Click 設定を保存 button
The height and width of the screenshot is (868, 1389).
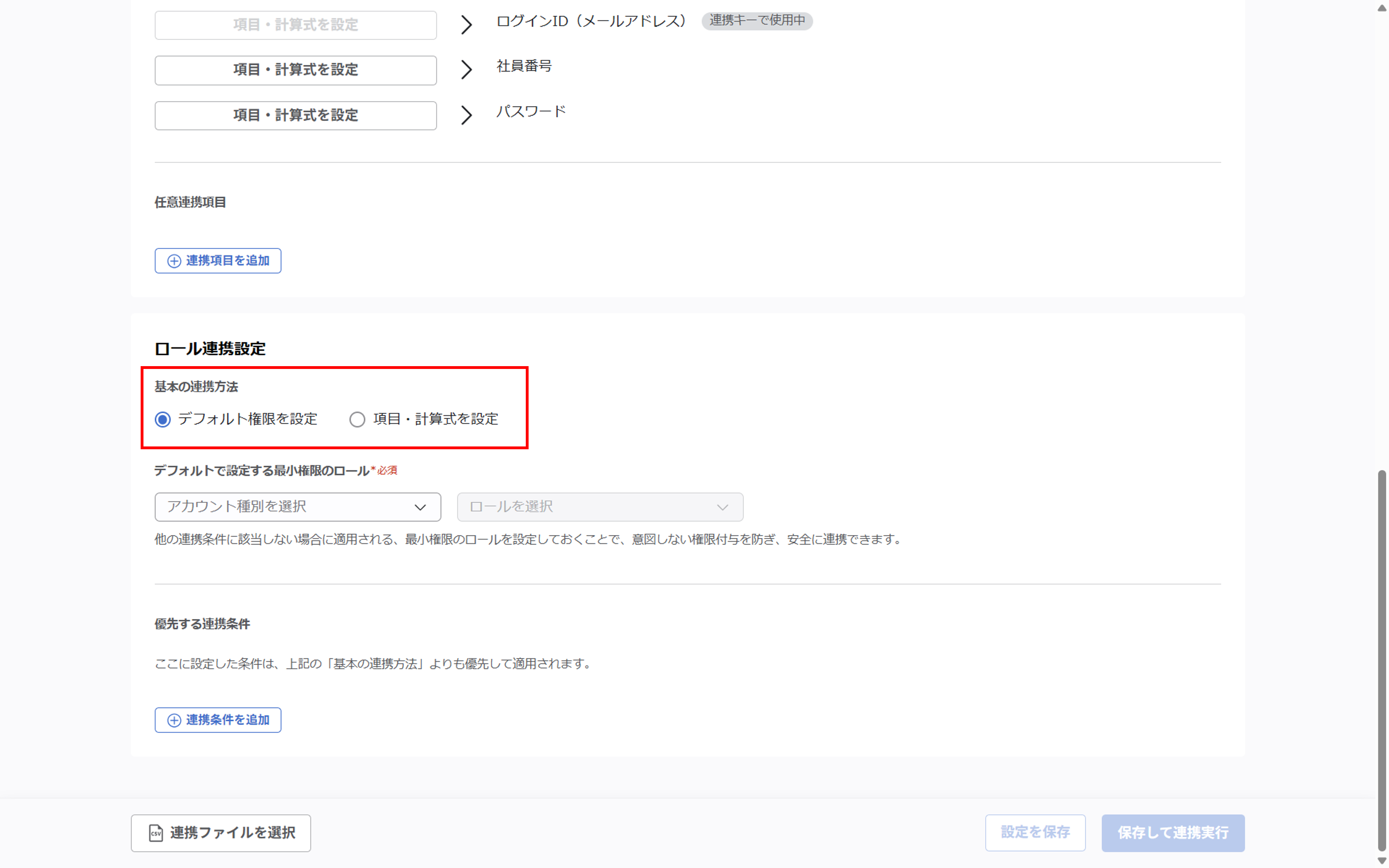pos(1035,833)
